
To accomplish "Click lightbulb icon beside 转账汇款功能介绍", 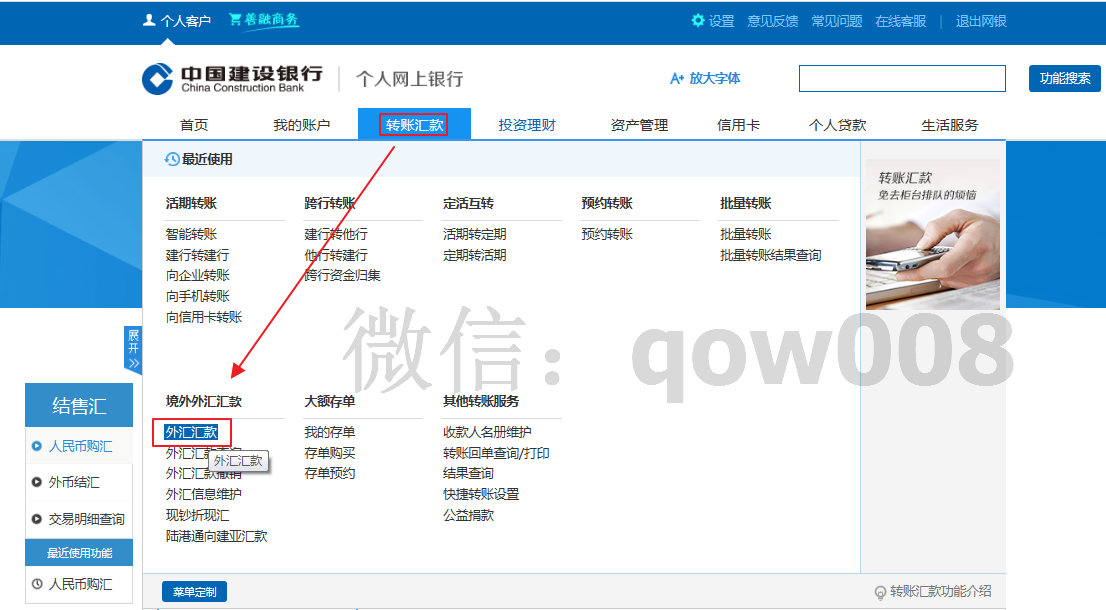I will click(x=880, y=592).
